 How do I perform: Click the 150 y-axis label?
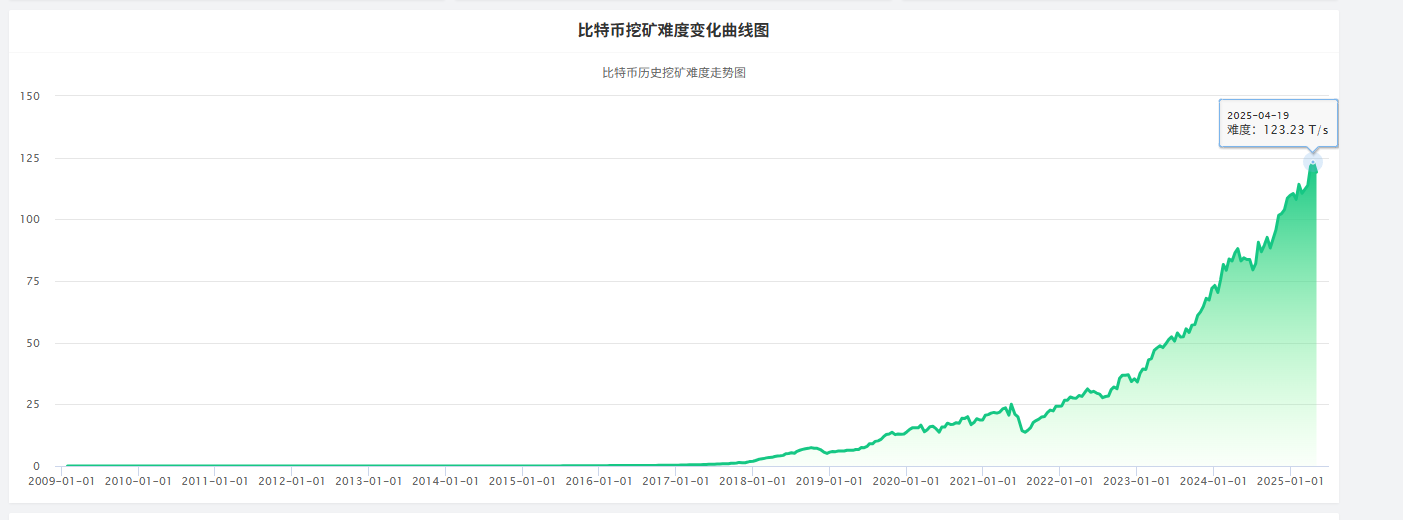point(29,96)
